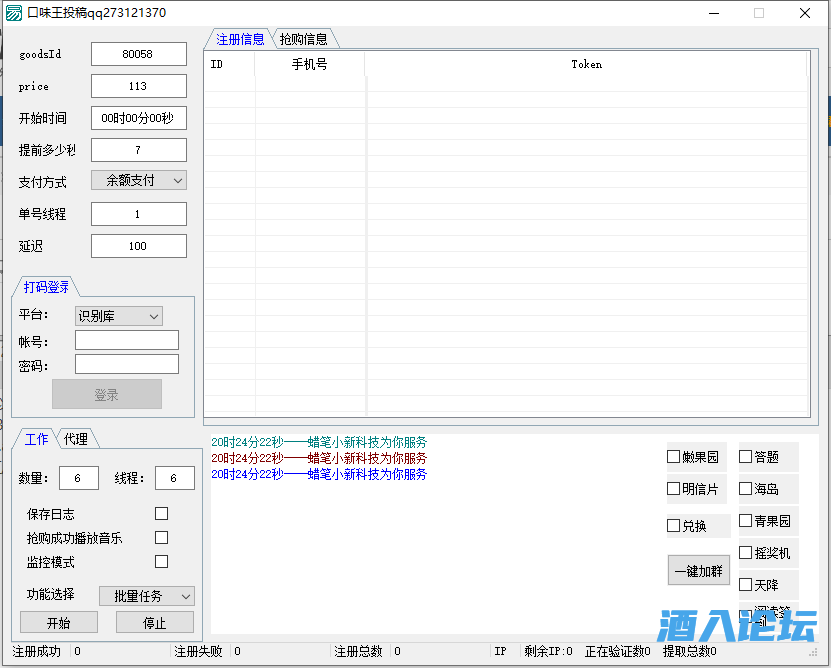
Task: Switch to the 注册信息 tab
Action: (239, 38)
